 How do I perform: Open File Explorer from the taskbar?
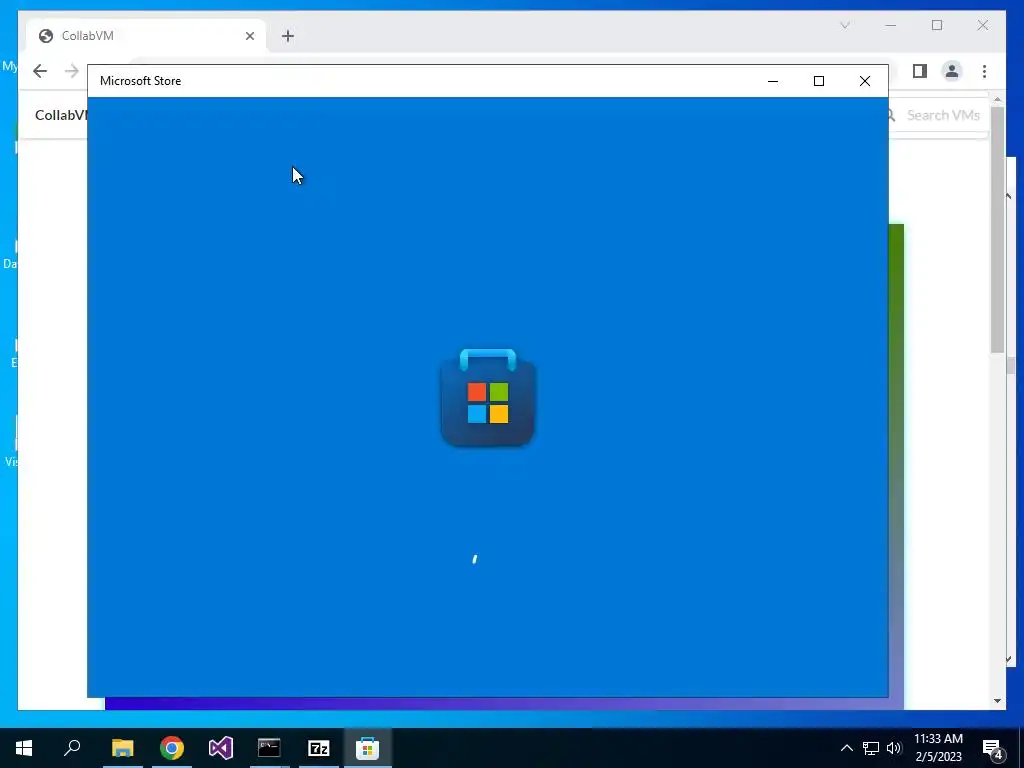pyautogui.click(x=122, y=748)
